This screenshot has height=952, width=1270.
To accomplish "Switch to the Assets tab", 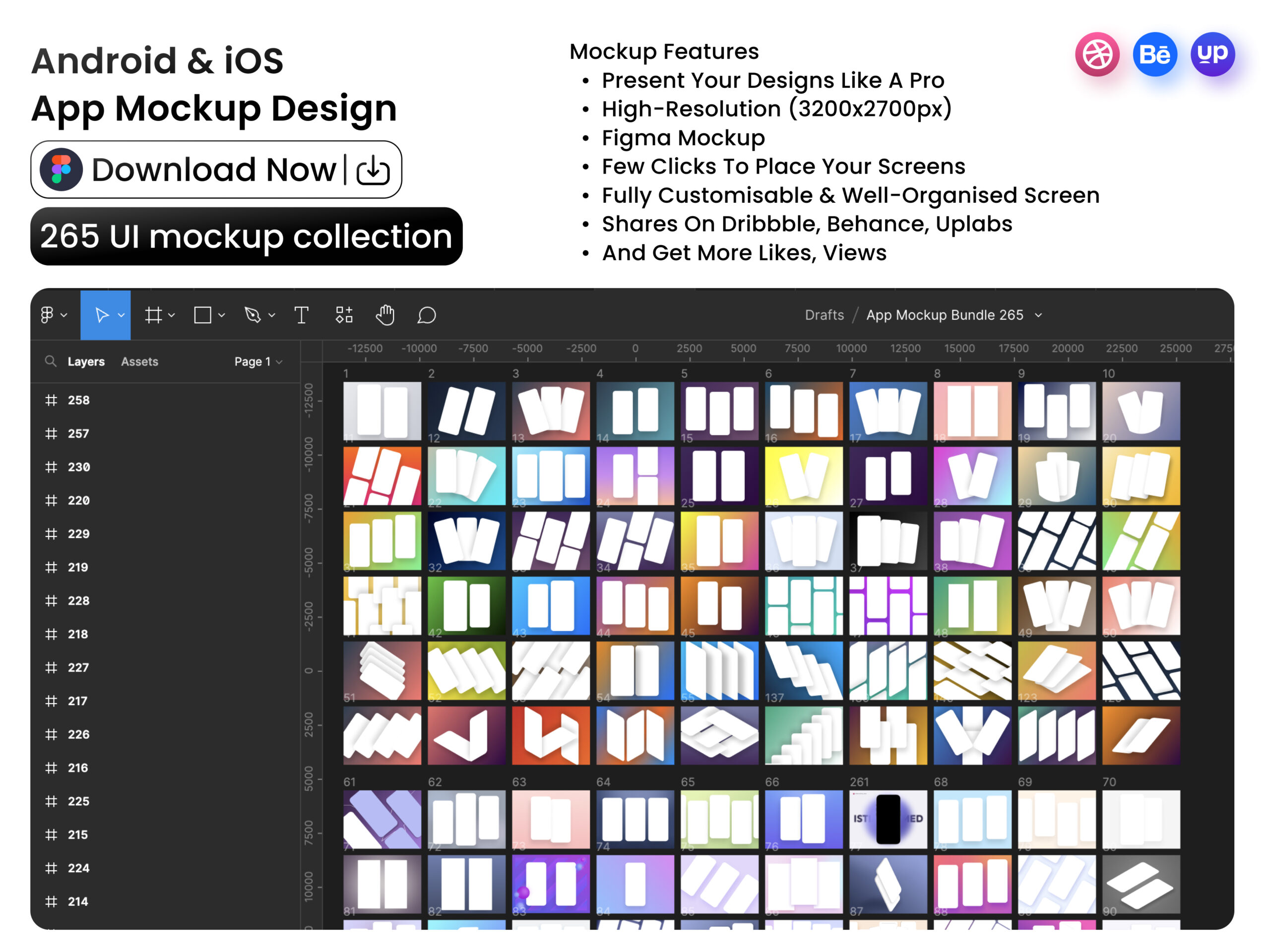I will point(139,361).
